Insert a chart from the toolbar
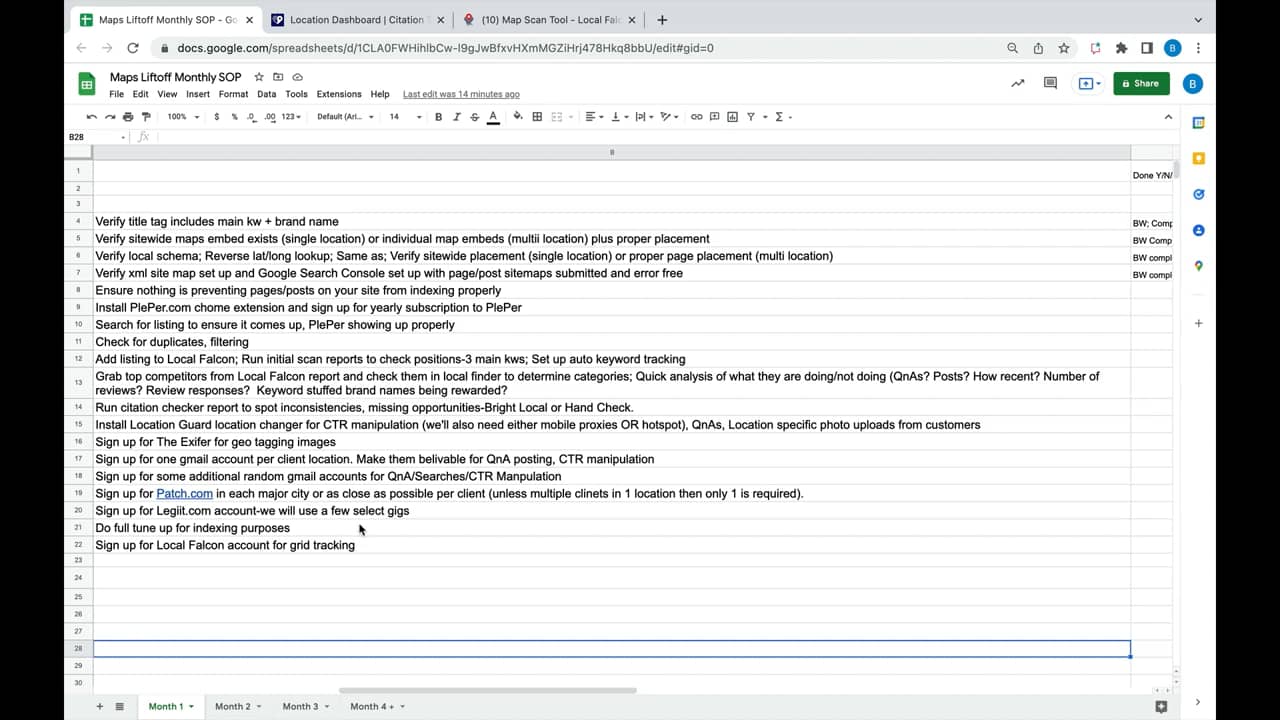The image size is (1280, 720). [733, 117]
